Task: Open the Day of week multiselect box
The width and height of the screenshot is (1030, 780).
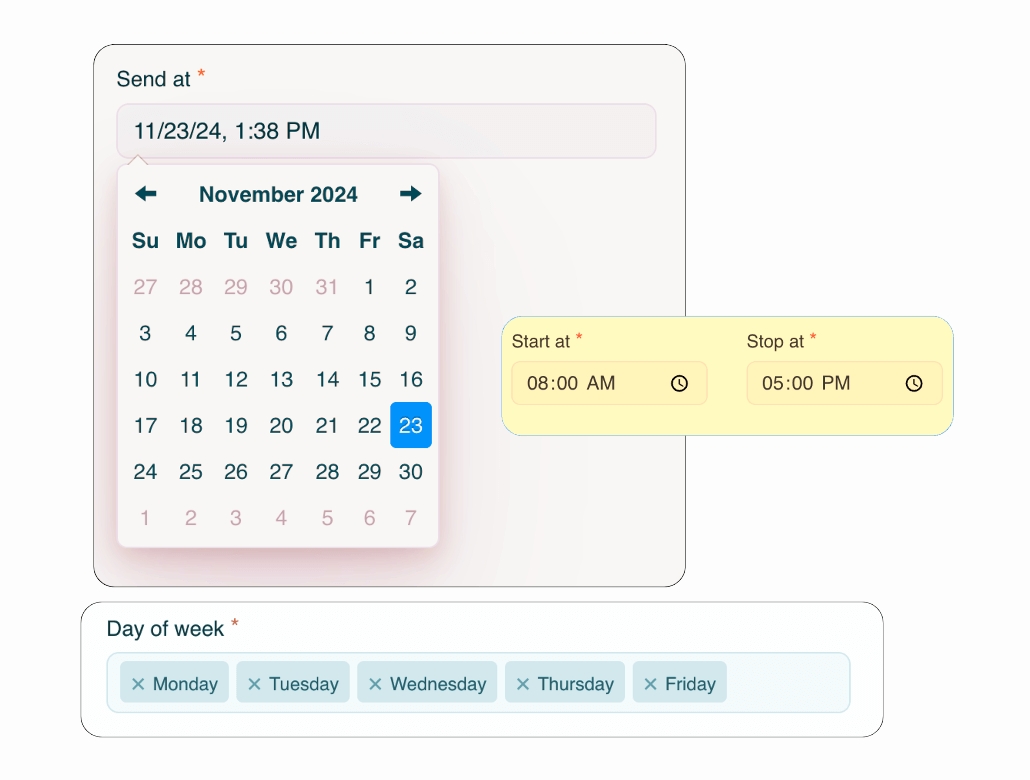Action: [x=478, y=683]
